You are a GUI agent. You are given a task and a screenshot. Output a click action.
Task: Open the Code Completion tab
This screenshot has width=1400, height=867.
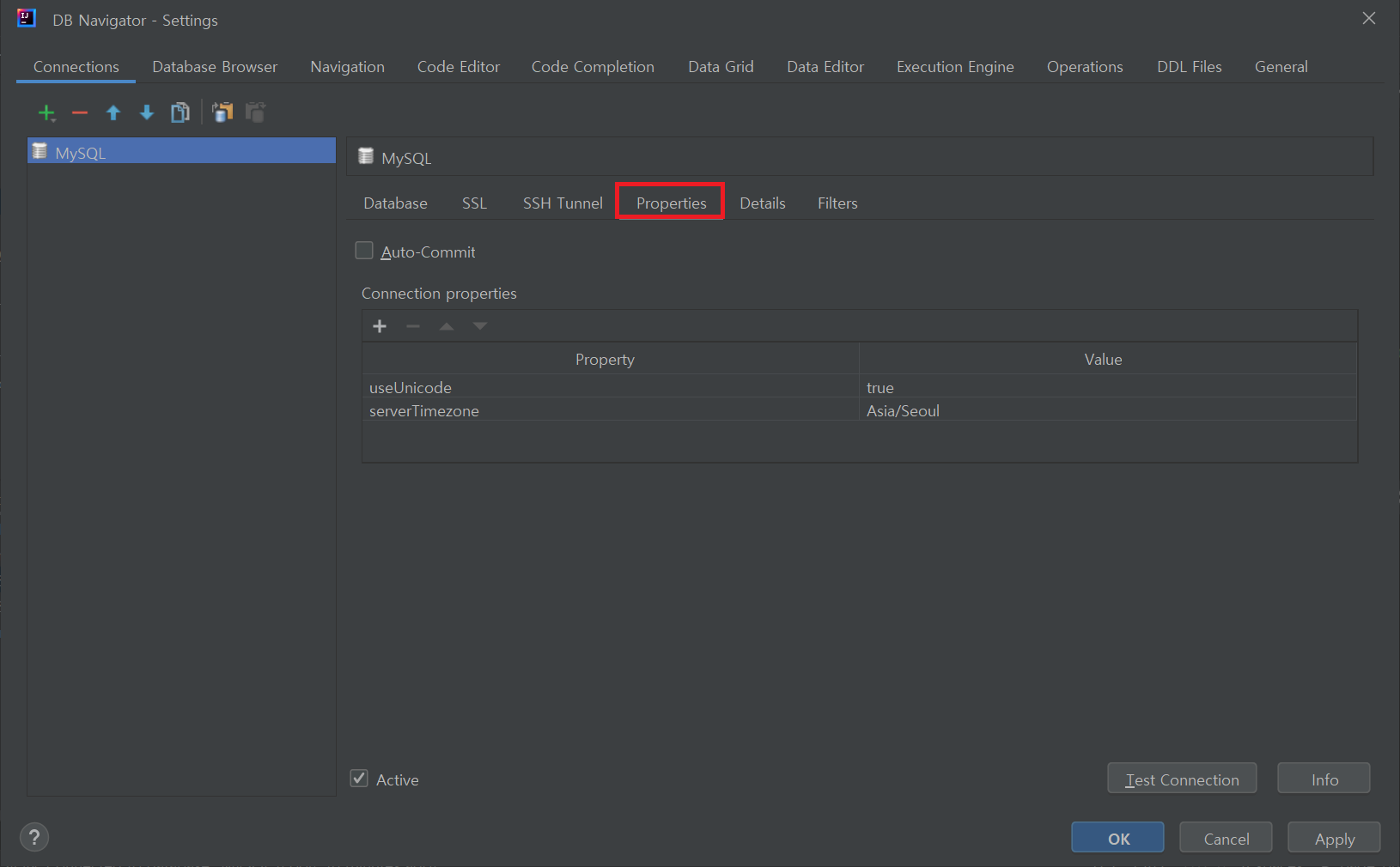click(593, 67)
